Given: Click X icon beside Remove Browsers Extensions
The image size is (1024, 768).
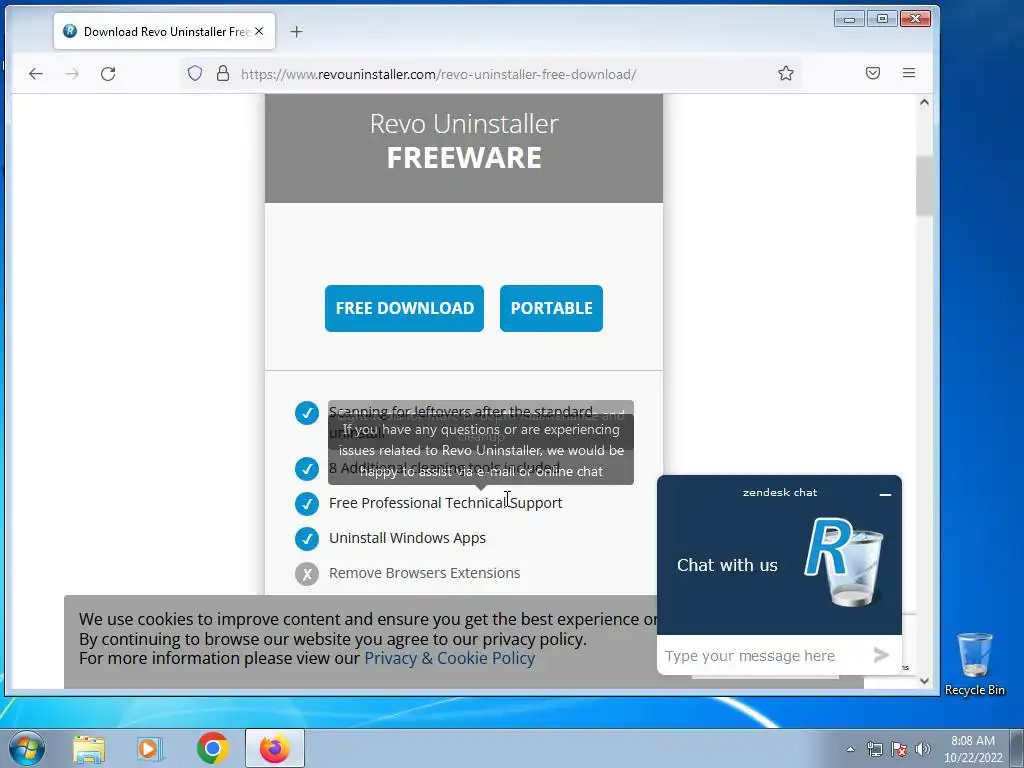Looking at the screenshot, I should pos(306,574).
